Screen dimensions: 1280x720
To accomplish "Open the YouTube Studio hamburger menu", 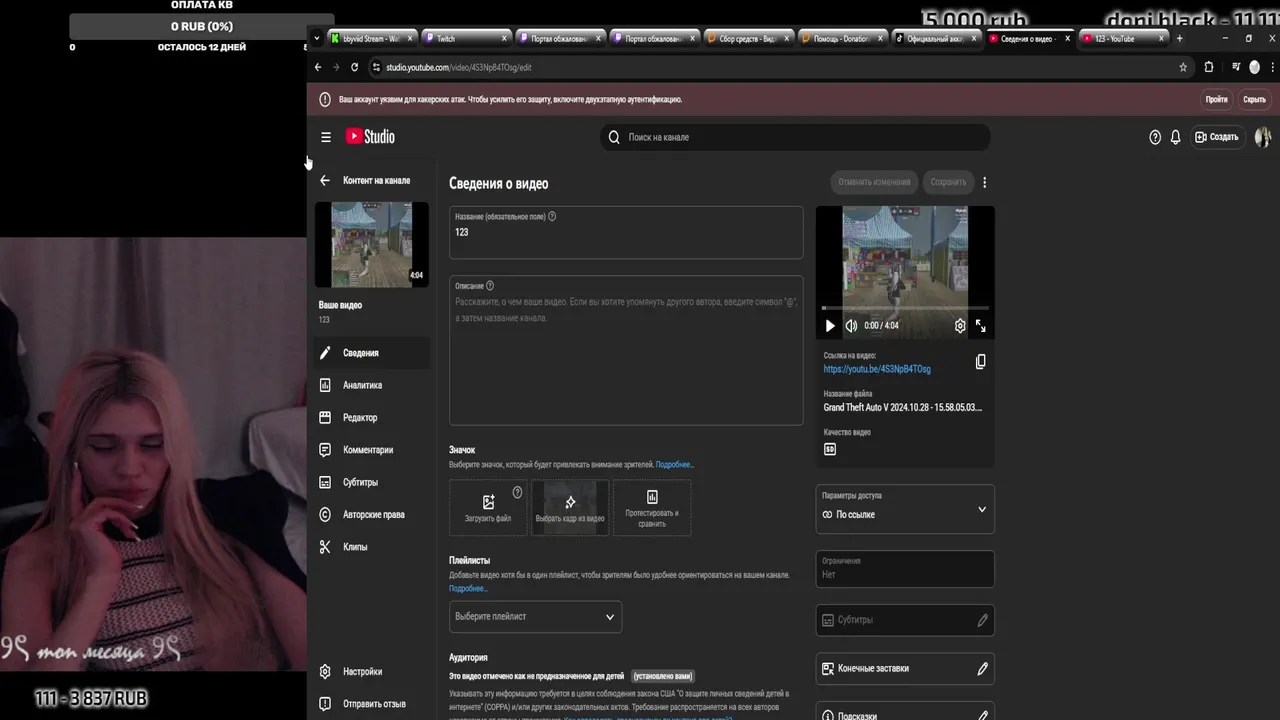I will [325, 137].
